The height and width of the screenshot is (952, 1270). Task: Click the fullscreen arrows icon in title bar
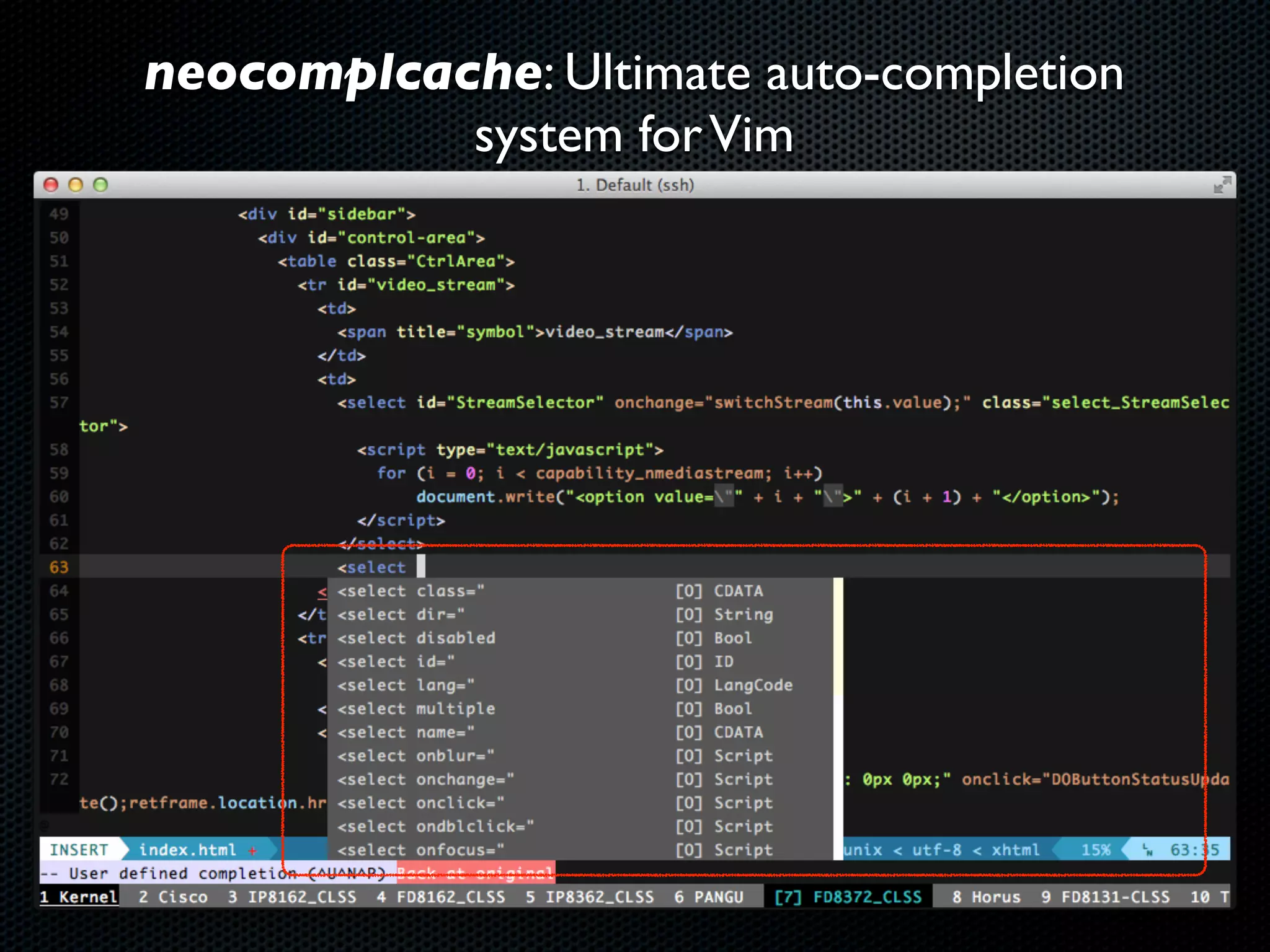click(x=1222, y=185)
